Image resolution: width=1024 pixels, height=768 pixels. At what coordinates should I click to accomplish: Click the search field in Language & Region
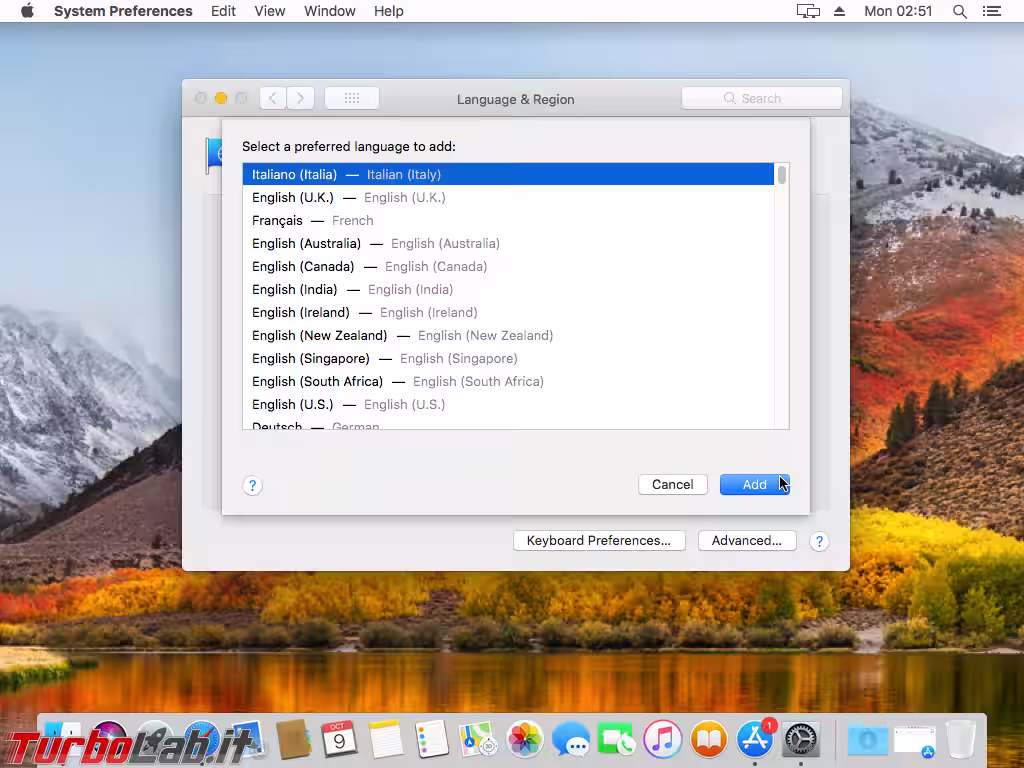tap(762, 97)
